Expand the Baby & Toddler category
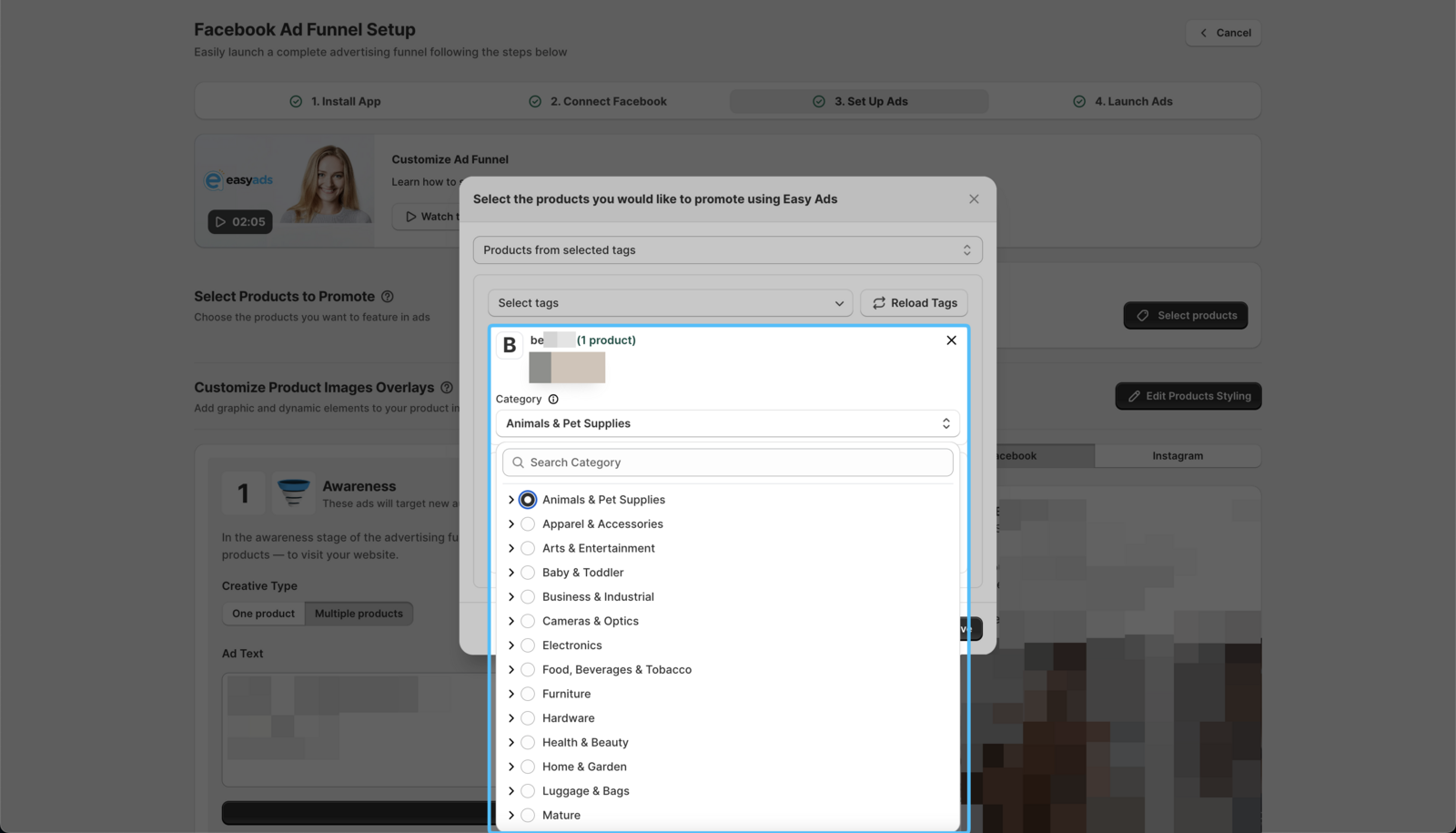The image size is (1456, 833). point(511,572)
